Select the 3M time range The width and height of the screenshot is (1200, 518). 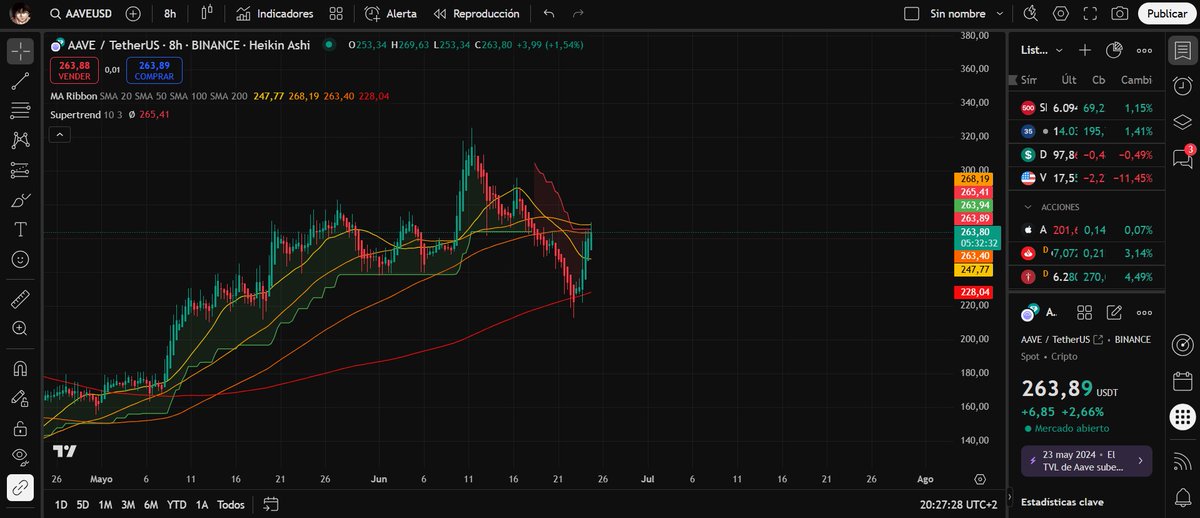pyautogui.click(x=128, y=505)
